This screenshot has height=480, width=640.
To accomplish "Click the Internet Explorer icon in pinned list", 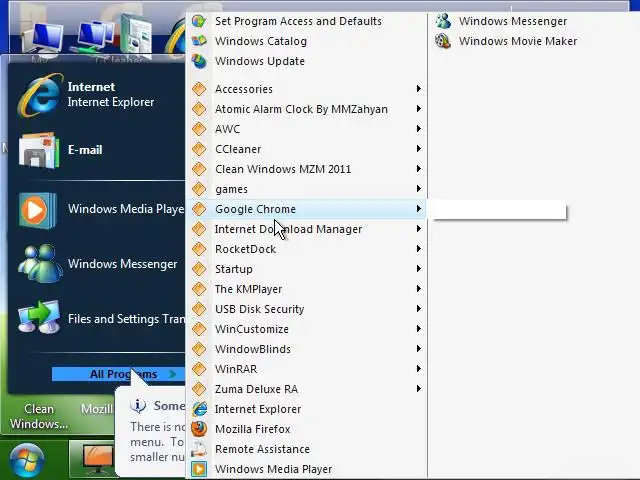I will 40,94.
